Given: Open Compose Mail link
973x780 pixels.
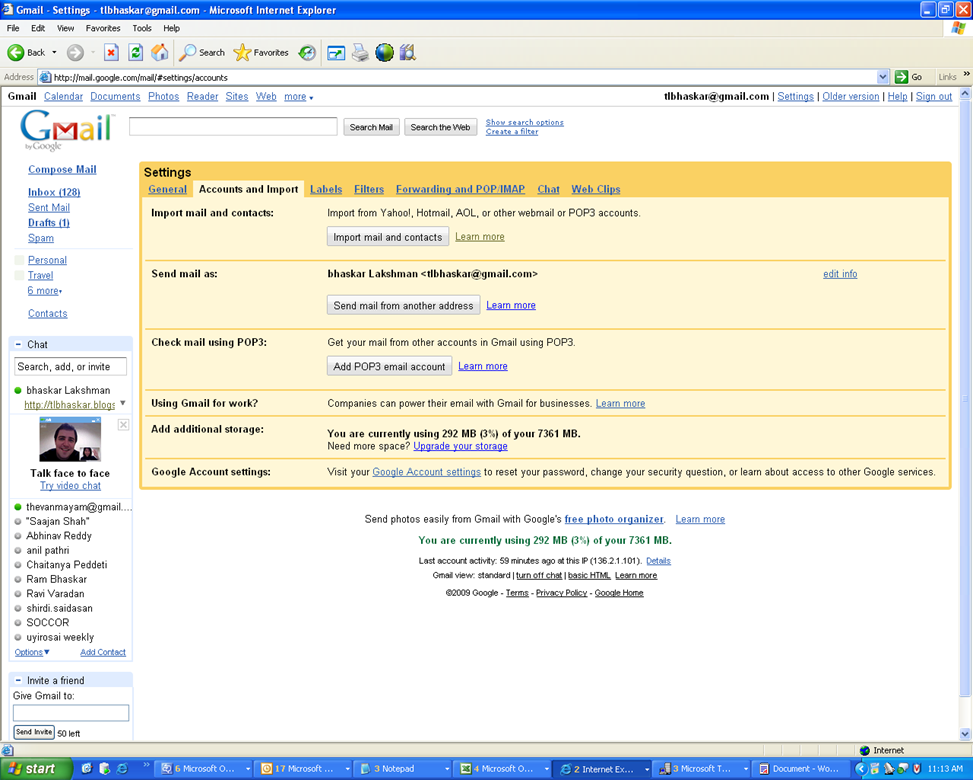Looking at the screenshot, I should (x=62, y=169).
